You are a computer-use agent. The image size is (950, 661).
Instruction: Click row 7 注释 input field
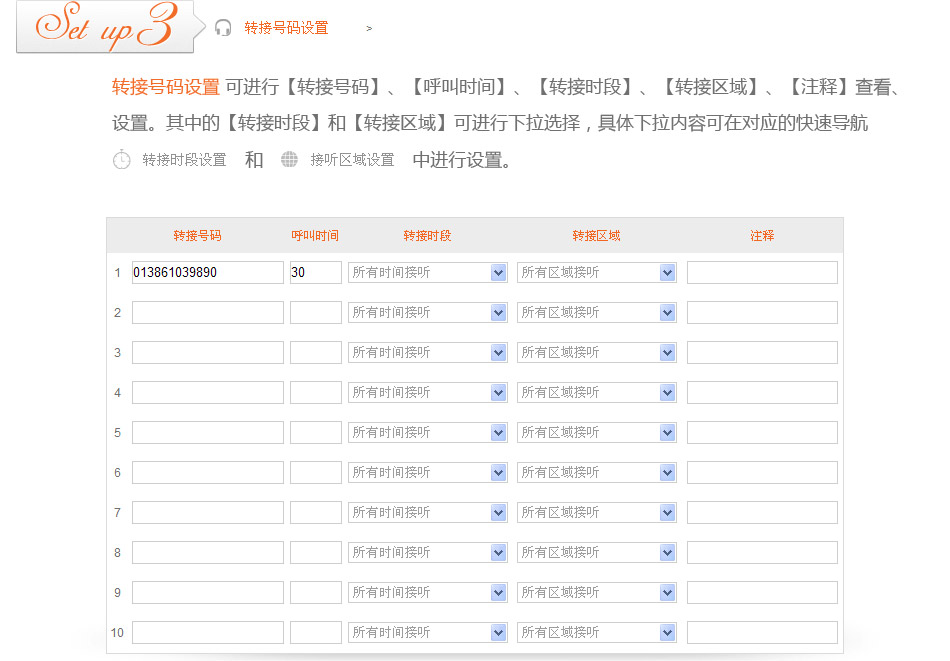pyautogui.click(x=762, y=512)
